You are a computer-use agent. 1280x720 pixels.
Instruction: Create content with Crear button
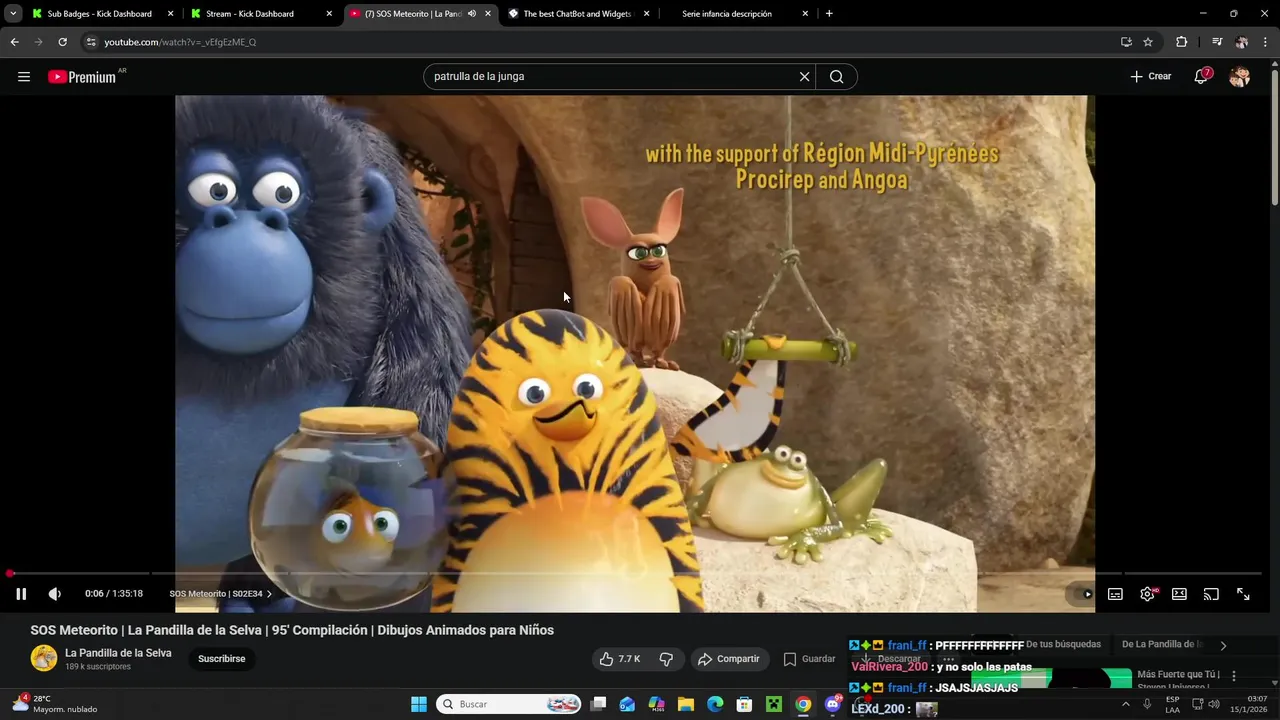tap(1151, 77)
